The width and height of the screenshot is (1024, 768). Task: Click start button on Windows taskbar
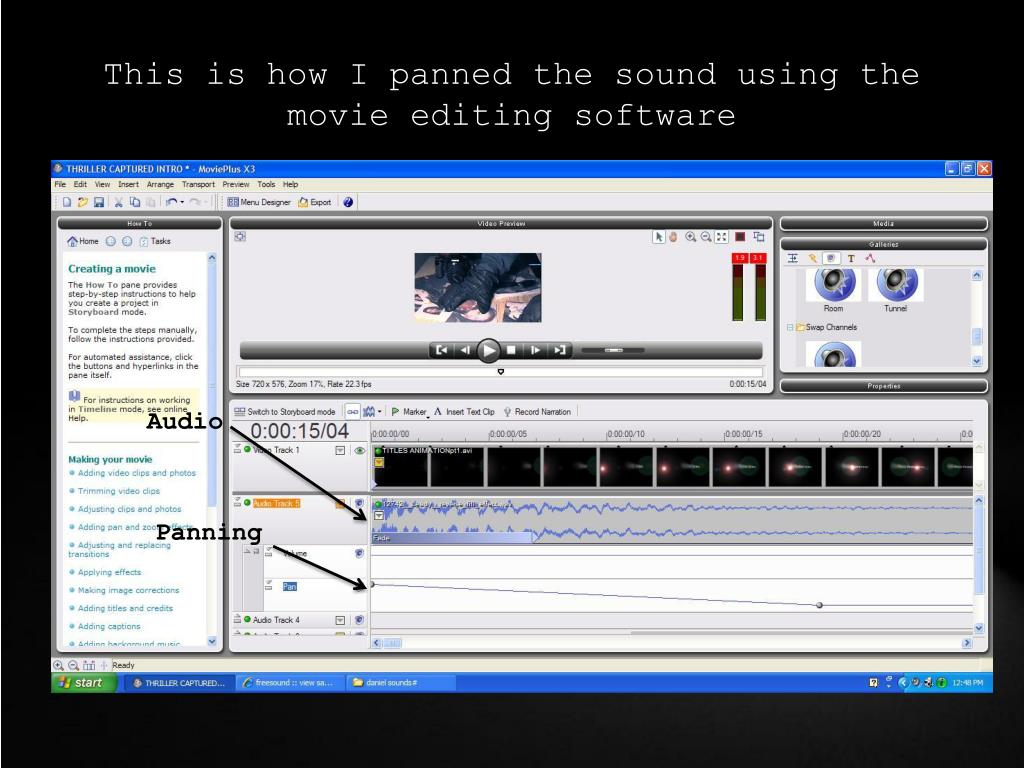point(84,683)
